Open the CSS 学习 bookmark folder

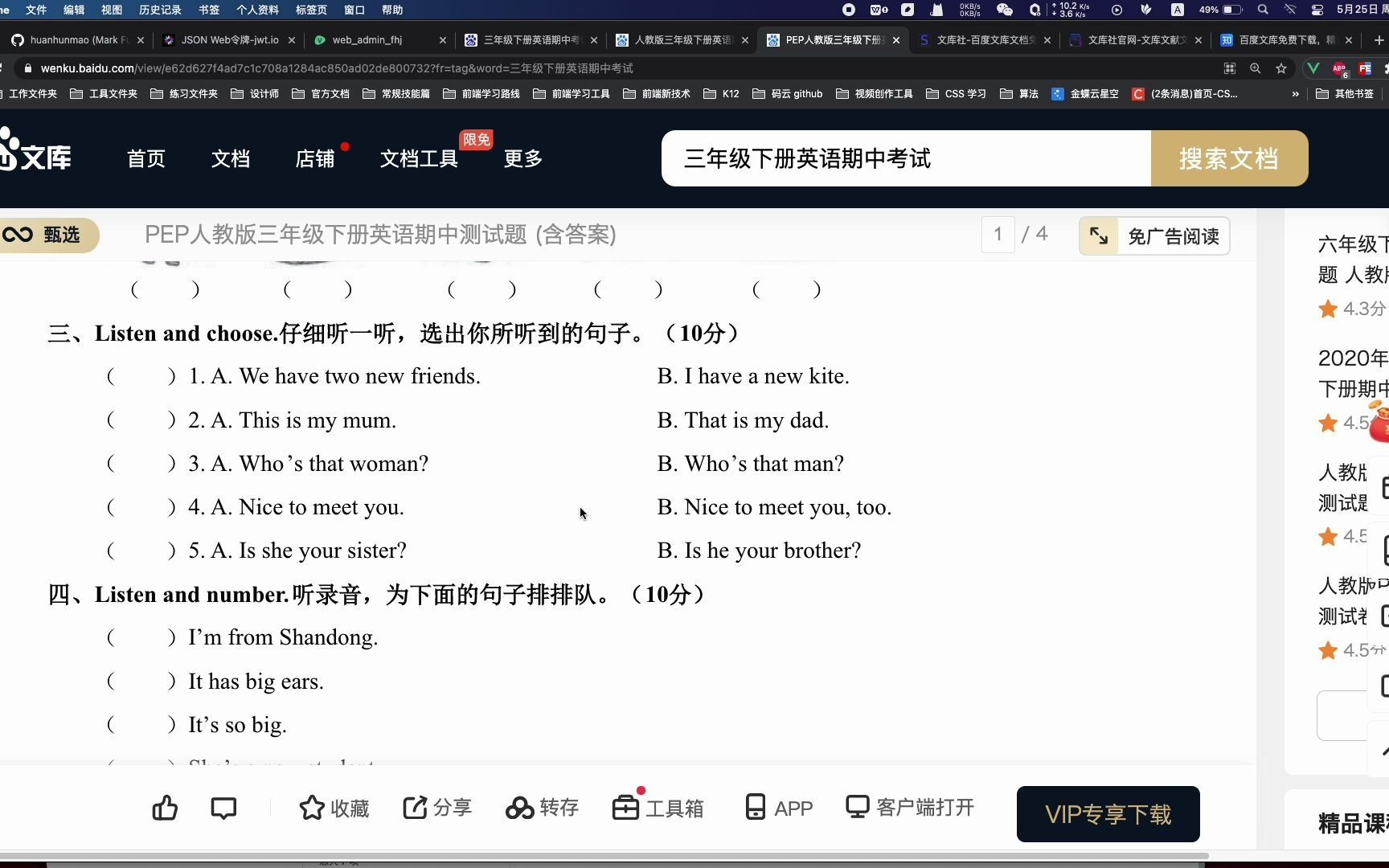(957, 94)
